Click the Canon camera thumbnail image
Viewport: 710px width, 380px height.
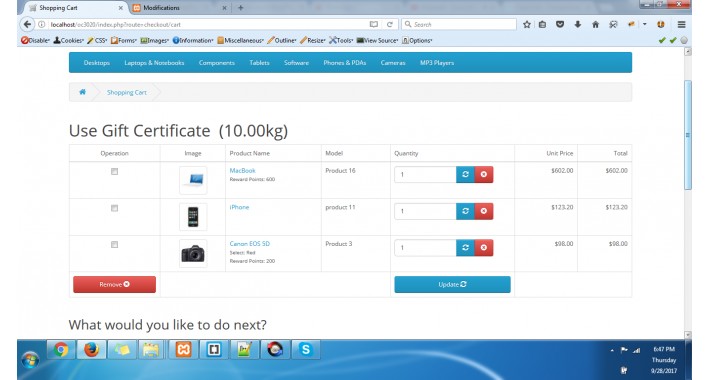click(x=193, y=254)
